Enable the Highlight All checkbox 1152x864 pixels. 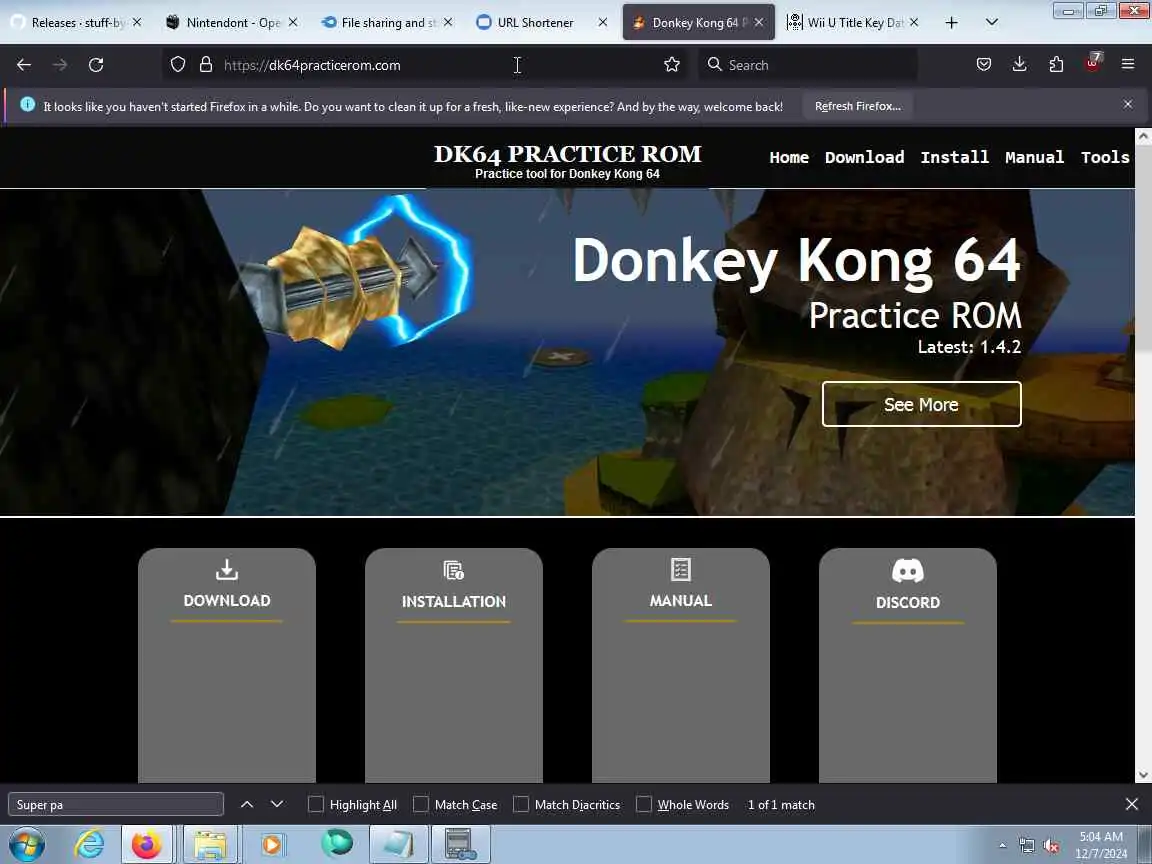(x=316, y=804)
